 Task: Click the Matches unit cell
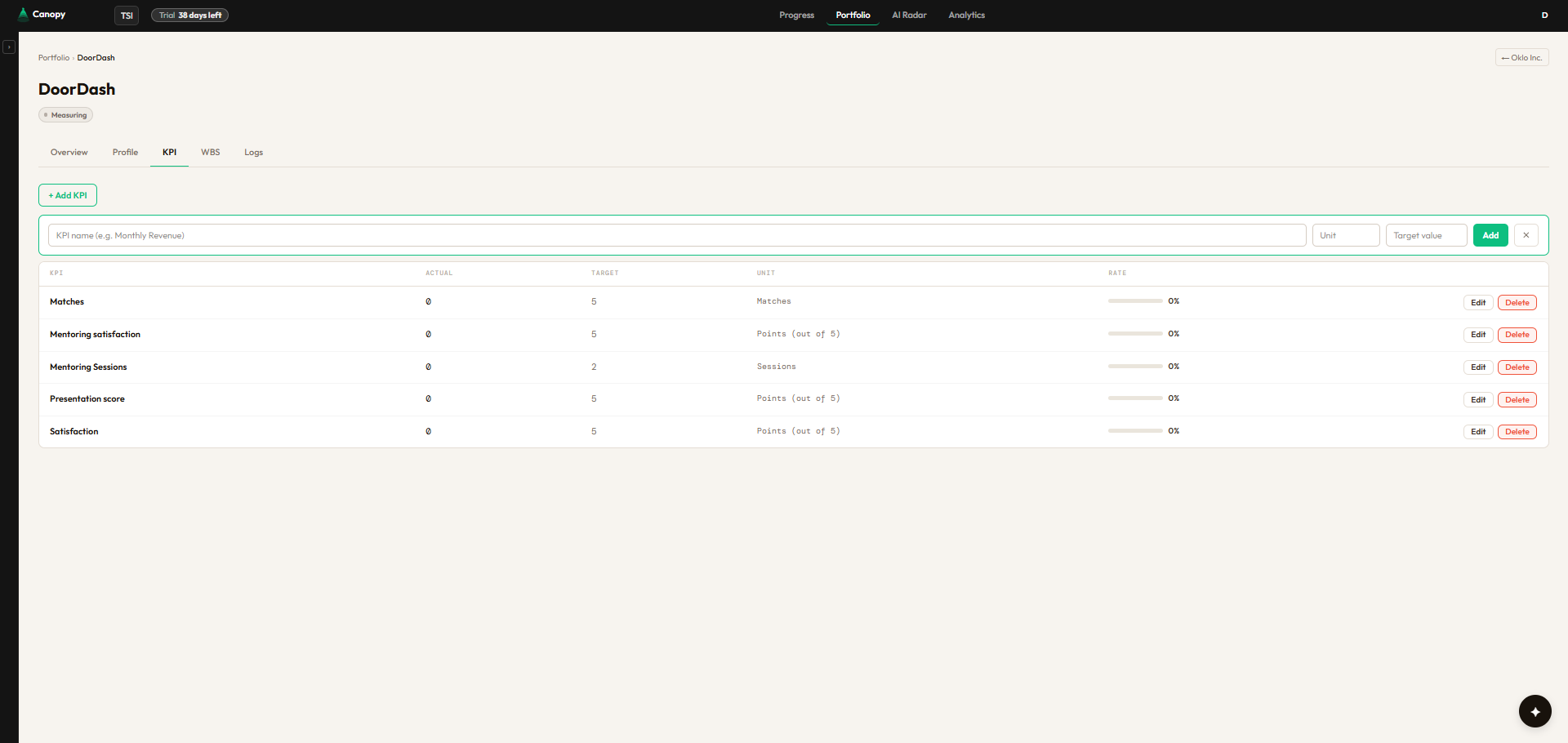coord(773,301)
